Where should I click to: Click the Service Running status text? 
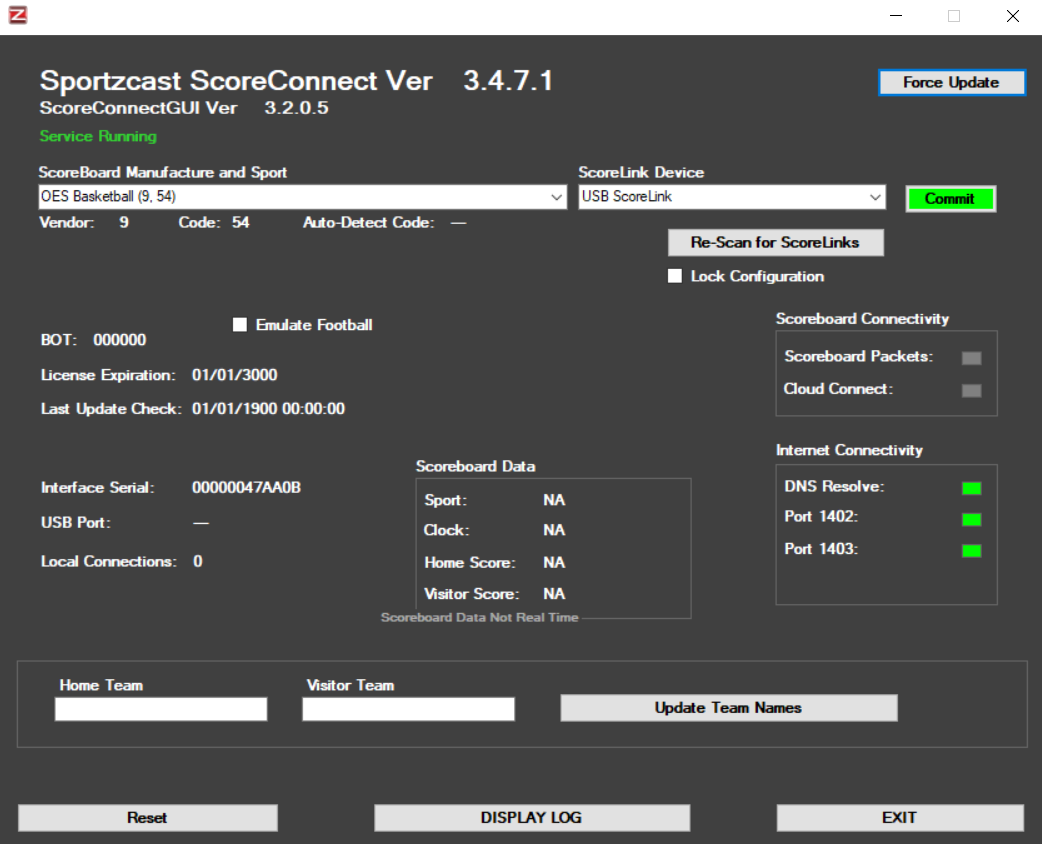click(x=98, y=136)
